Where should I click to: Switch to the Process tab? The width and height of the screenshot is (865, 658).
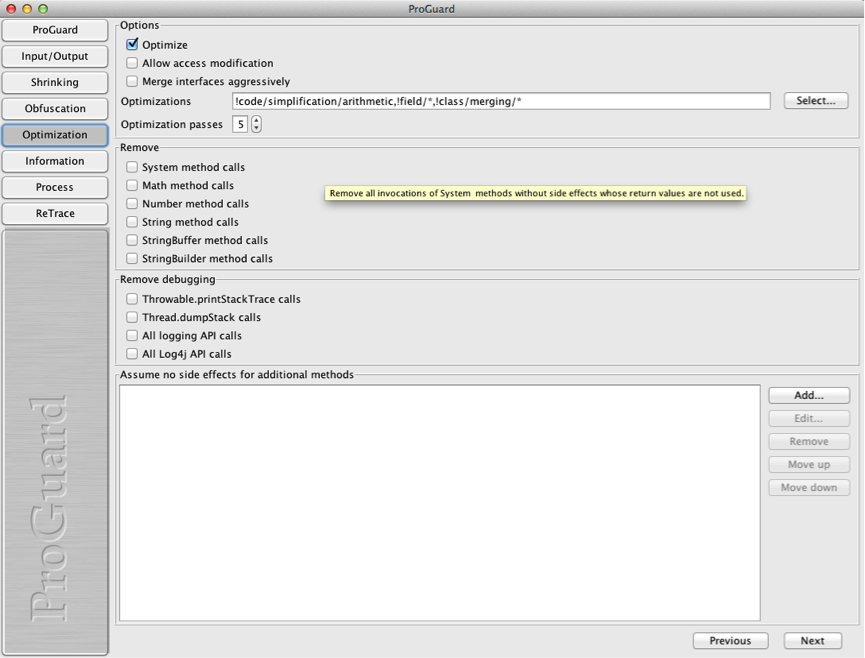click(55, 187)
